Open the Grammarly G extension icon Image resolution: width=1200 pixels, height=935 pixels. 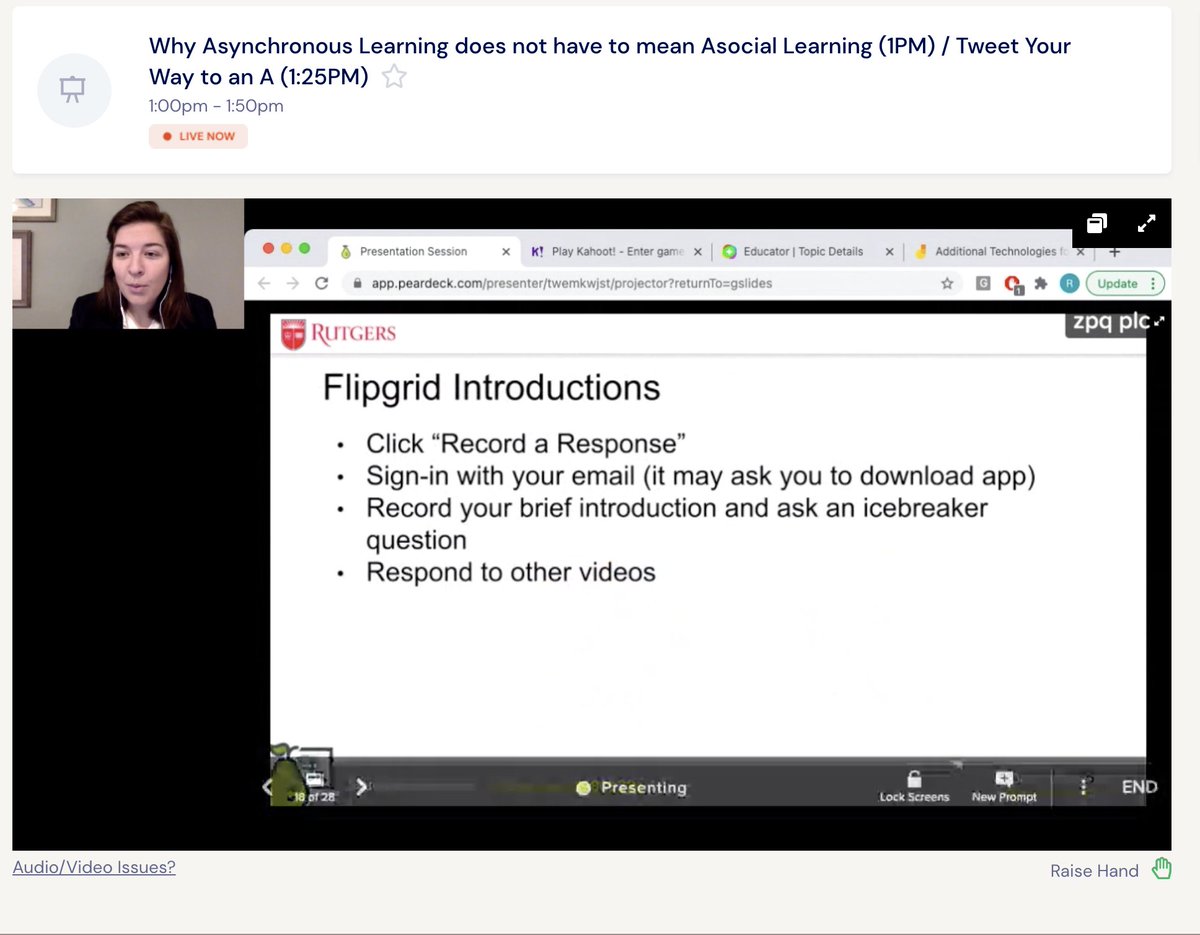tap(984, 284)
